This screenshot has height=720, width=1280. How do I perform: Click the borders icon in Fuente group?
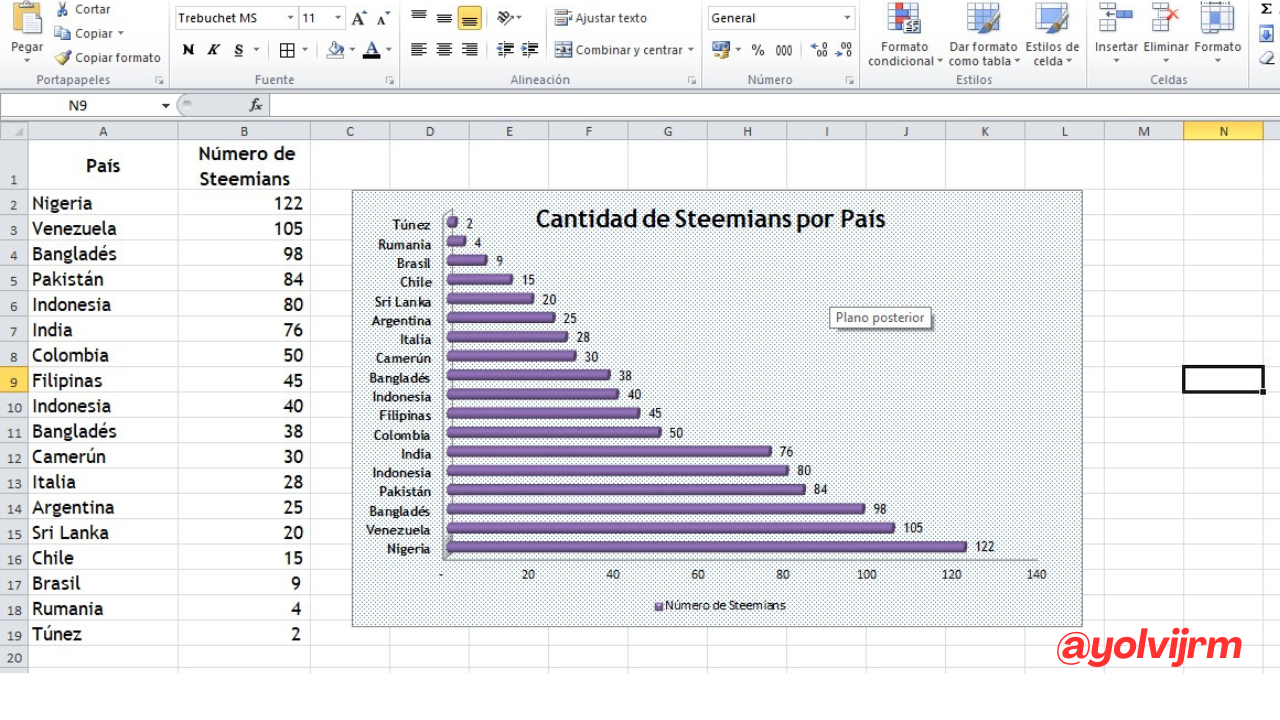287,50
